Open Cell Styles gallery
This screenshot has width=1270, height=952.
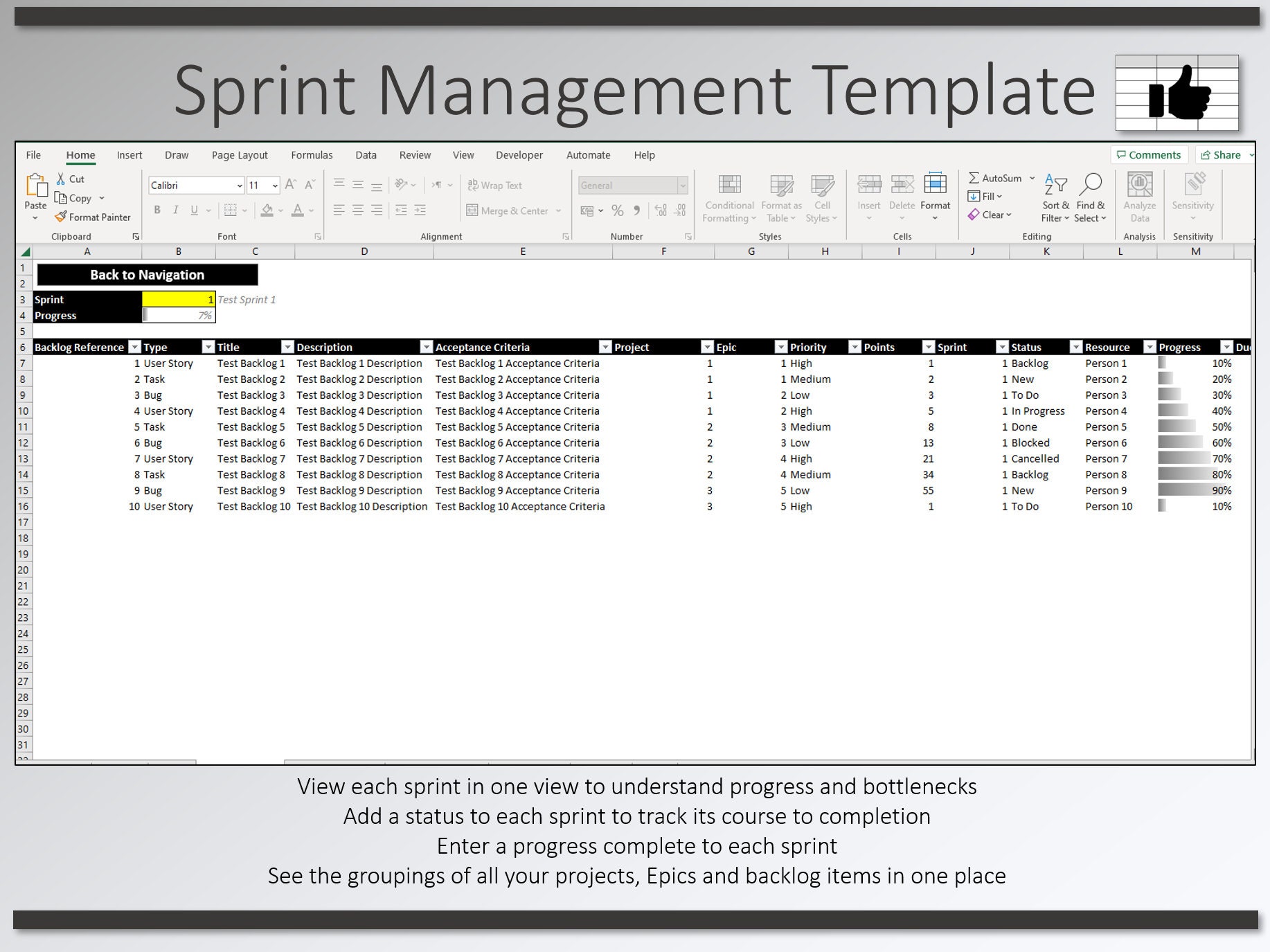pyautogui.click(x=822, y=198)
